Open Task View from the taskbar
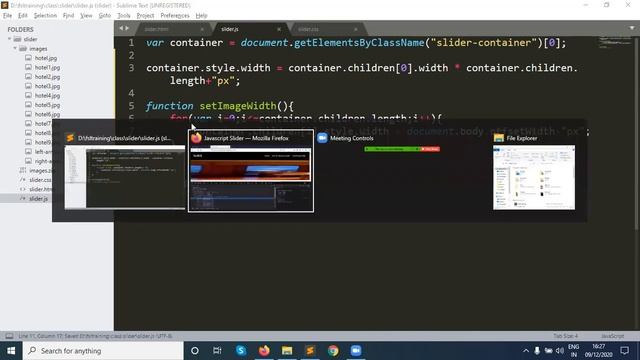 (x=217, y=351)
